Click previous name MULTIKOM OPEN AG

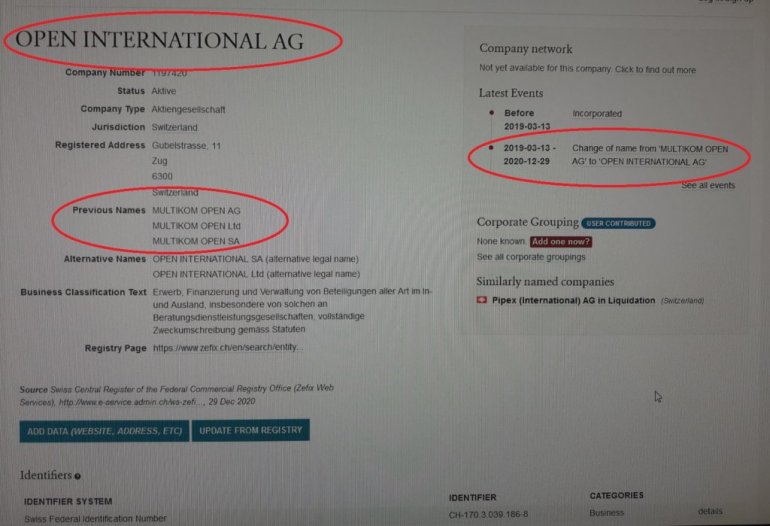(x=196, y=211)
